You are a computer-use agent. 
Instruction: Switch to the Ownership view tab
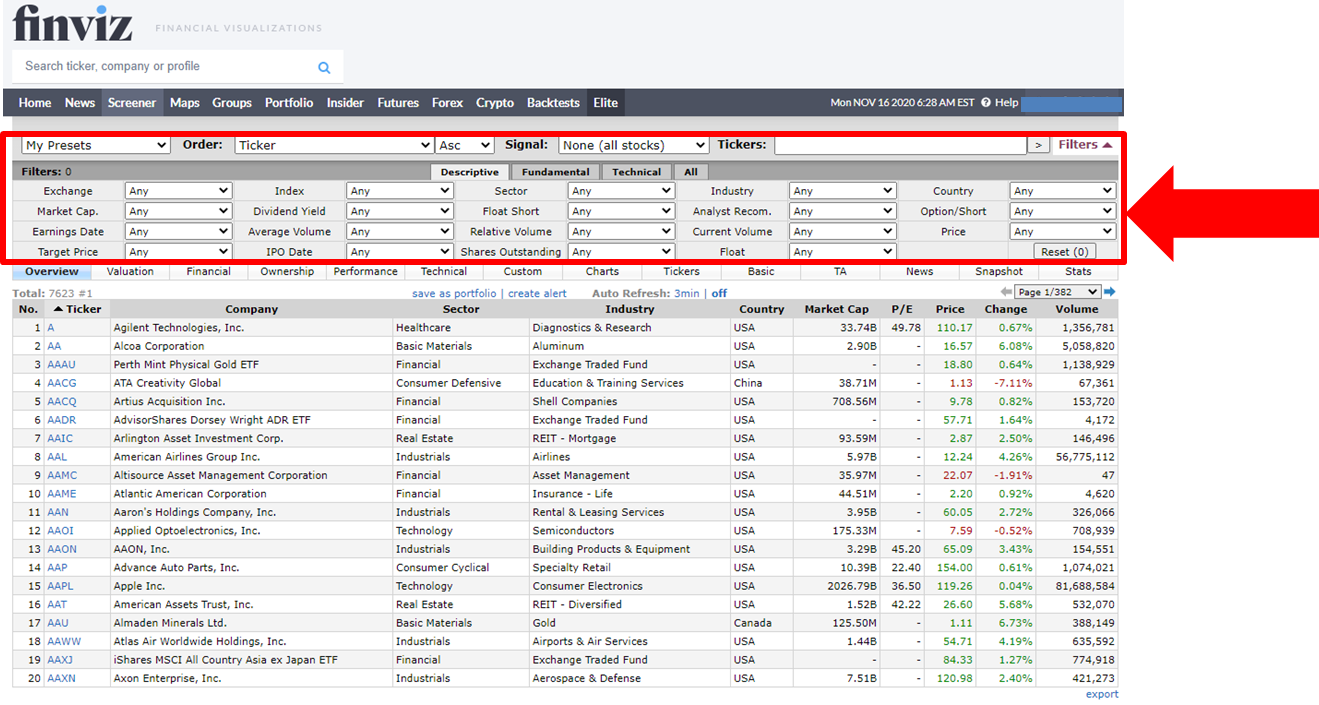pyautogui.click(x=287, y=271)
